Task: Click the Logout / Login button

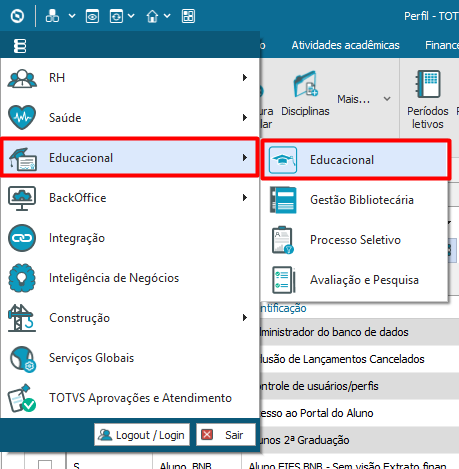Action: 142,435
